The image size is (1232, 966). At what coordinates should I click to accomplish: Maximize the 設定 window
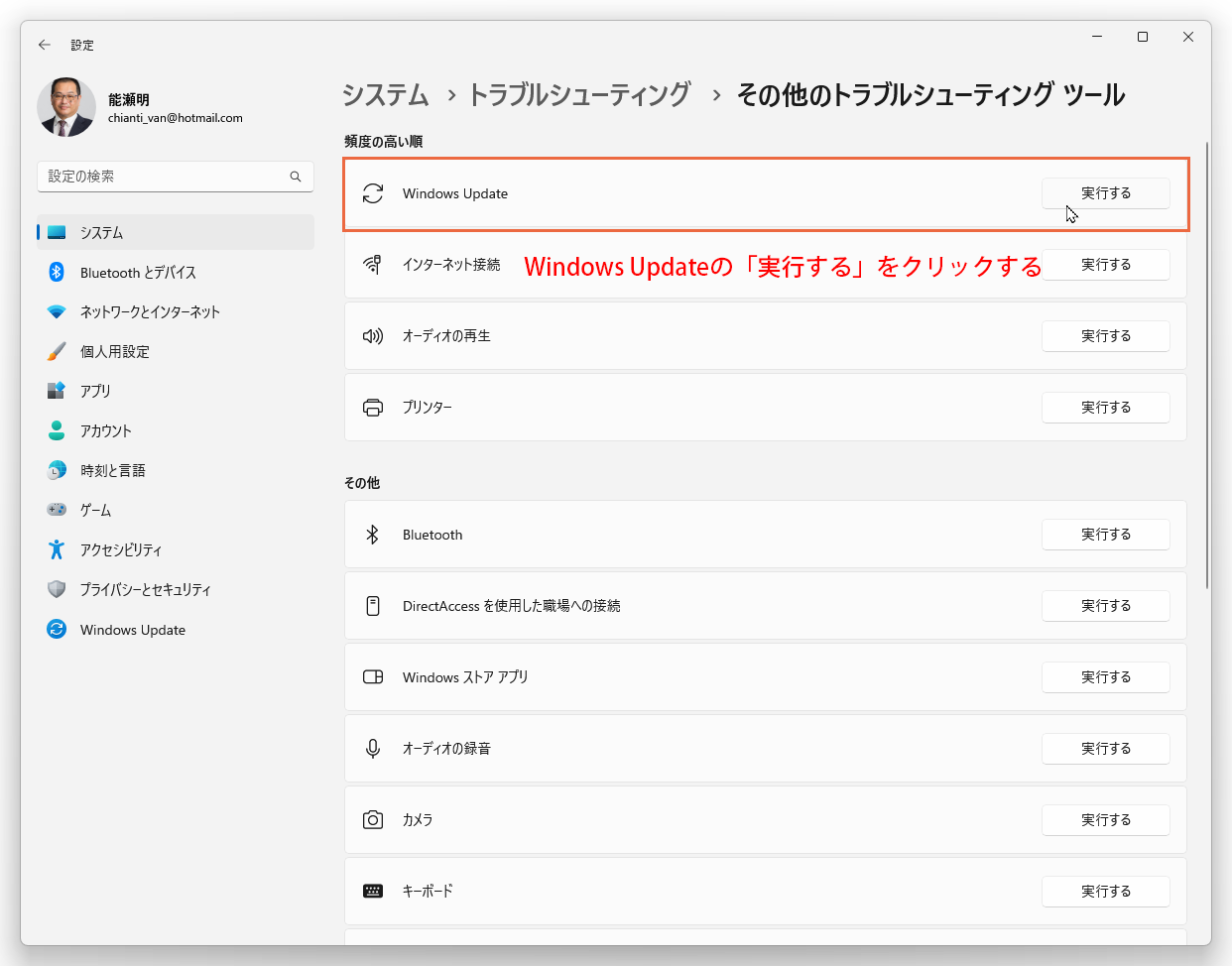coord(1143,37)
